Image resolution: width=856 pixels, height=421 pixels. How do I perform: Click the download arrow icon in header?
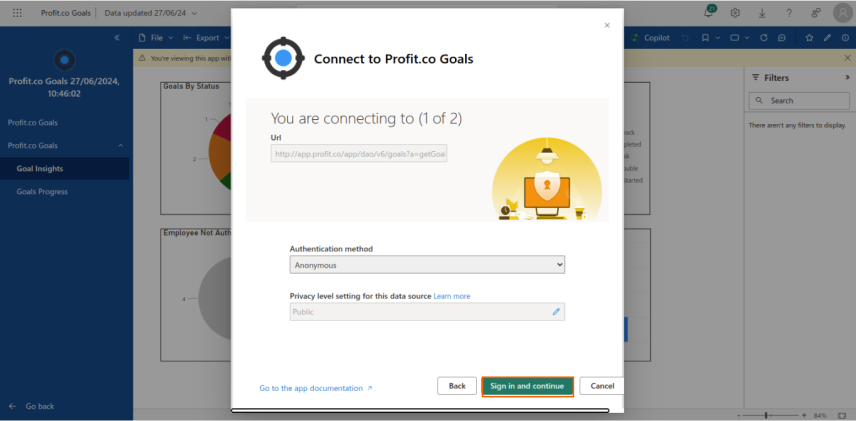point(762,13)
